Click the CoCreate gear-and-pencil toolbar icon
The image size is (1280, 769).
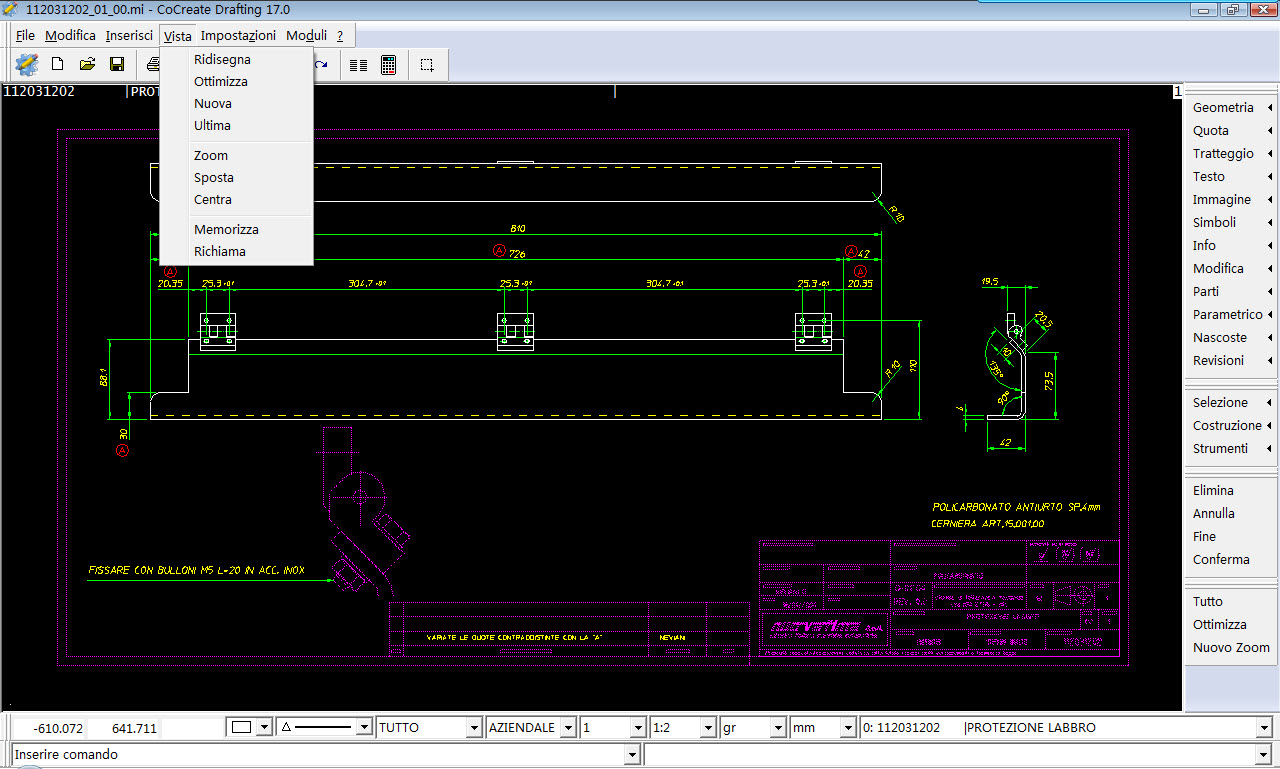coord(26,65)
